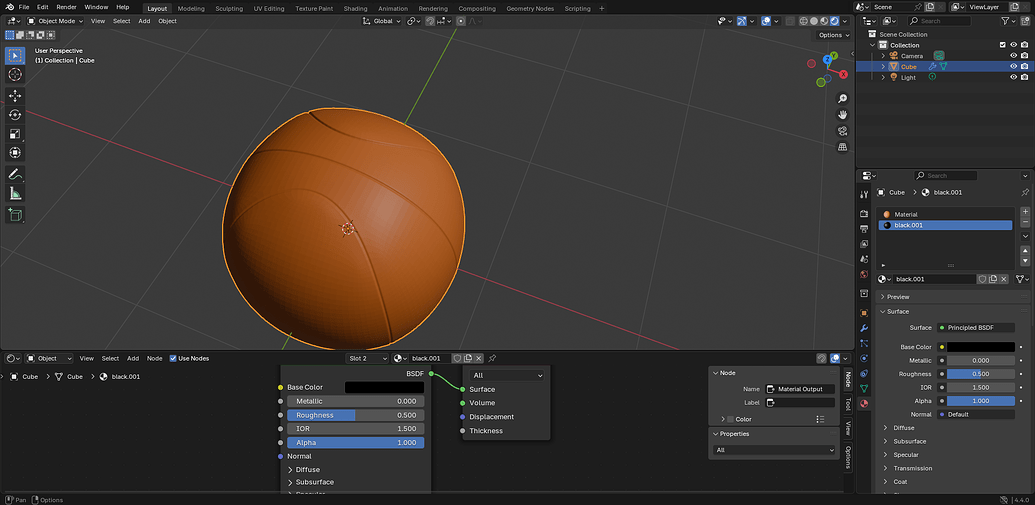This screenshot has width=1035, height=505.
Task: Toggle the snapping magnet
Action: pyautogui.click(x=430, y=21)
